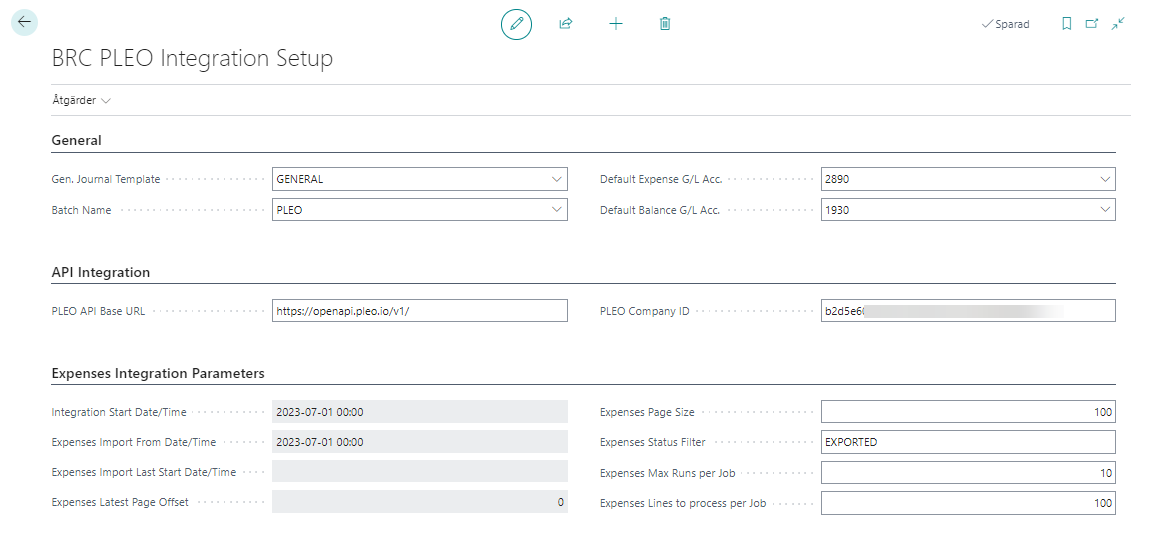Open page in new window icon
1149x536 pixels.
[1092, 24]
